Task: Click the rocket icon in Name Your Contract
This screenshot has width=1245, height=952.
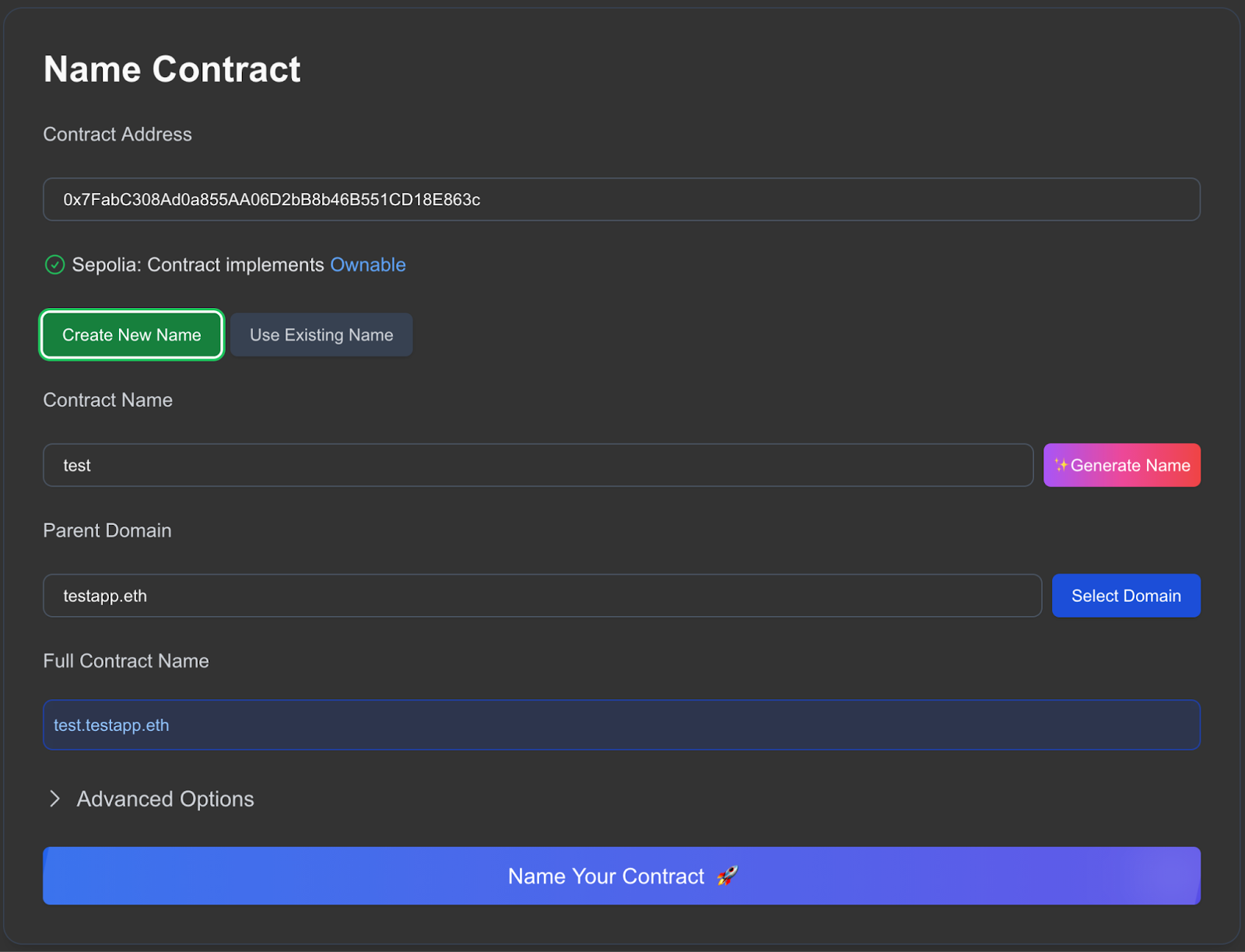Action: coord(728,876)
